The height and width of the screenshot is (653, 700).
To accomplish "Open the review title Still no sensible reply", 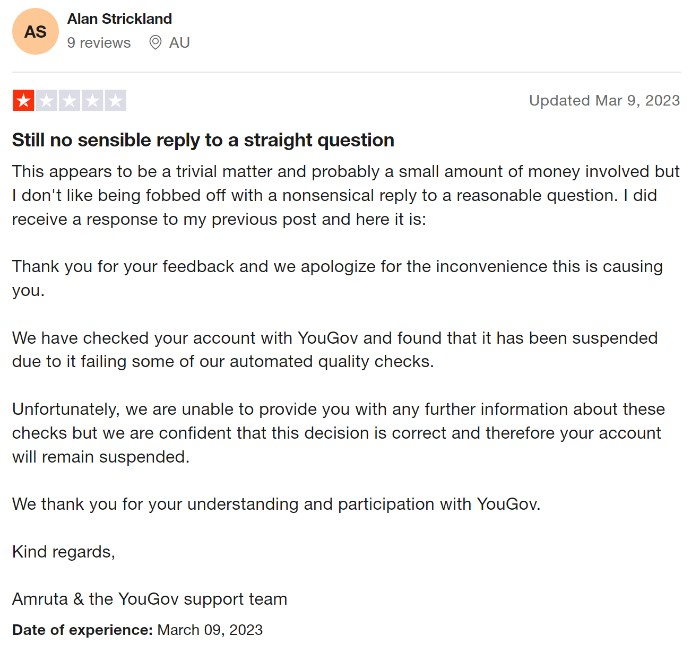I will click(203, 140).
